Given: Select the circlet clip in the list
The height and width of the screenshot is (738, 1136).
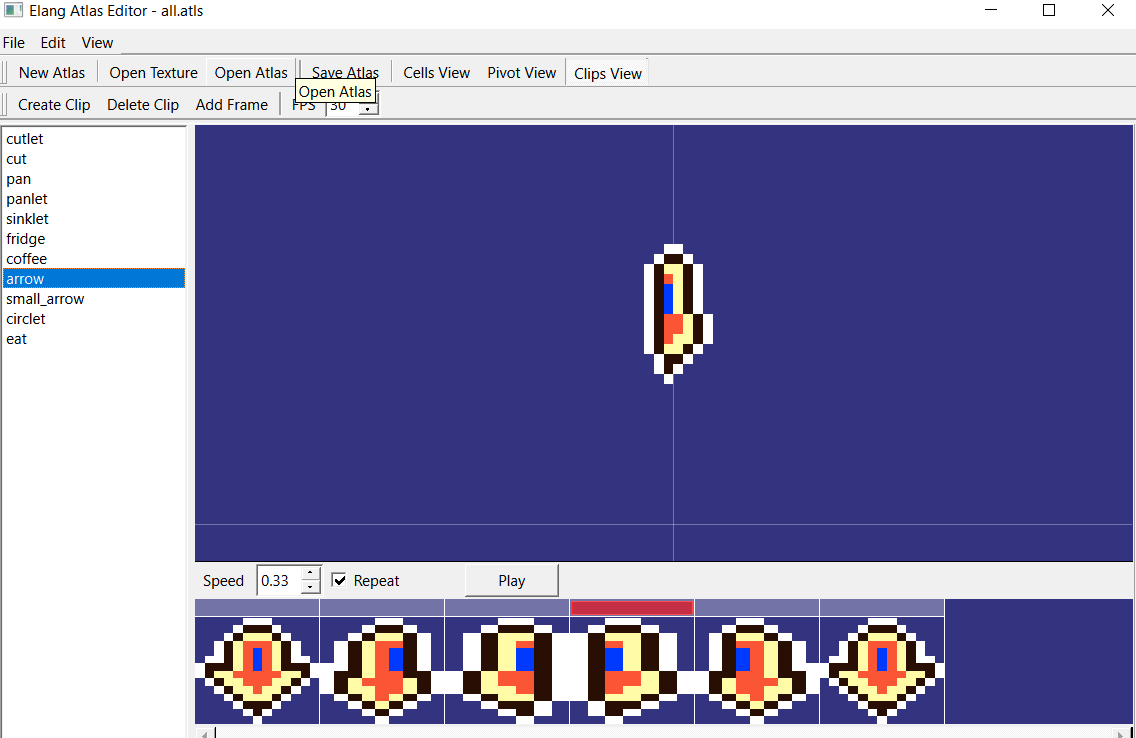Looking at the screenshot, I should click(x=94, y=319).
